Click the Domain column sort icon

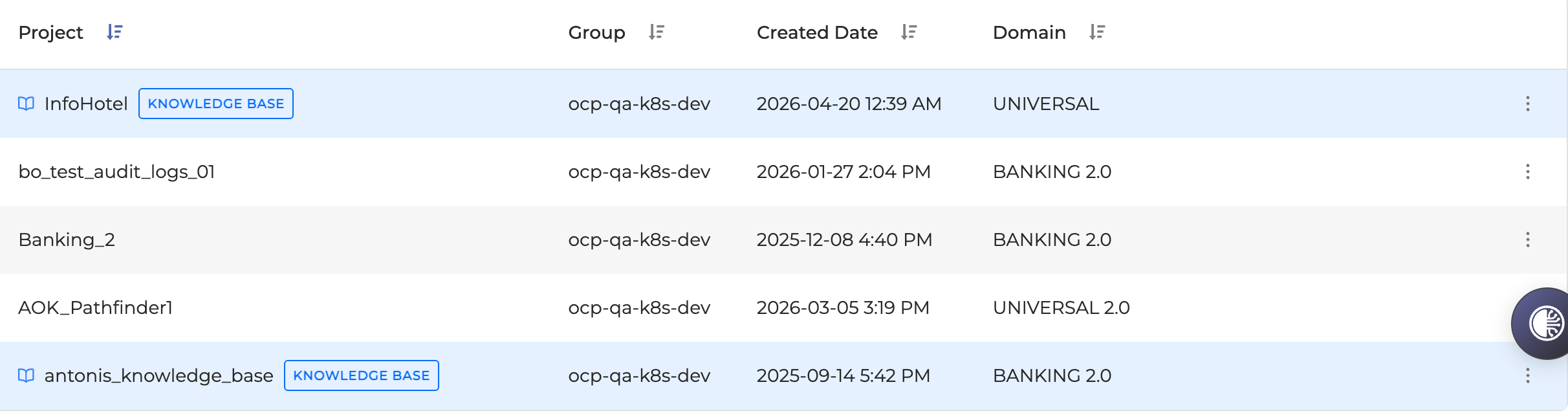1097,32
